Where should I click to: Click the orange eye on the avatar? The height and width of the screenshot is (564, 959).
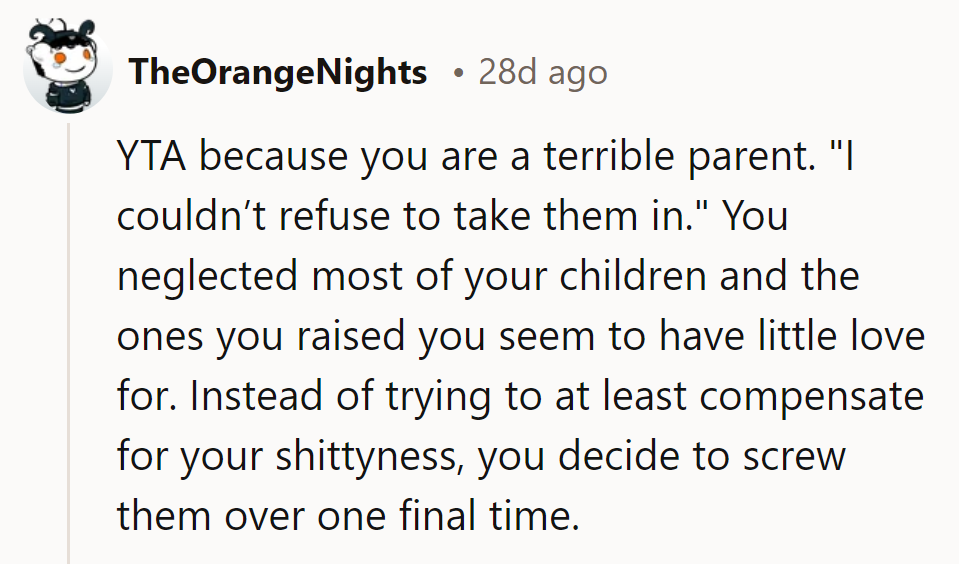tap(60, 62)
